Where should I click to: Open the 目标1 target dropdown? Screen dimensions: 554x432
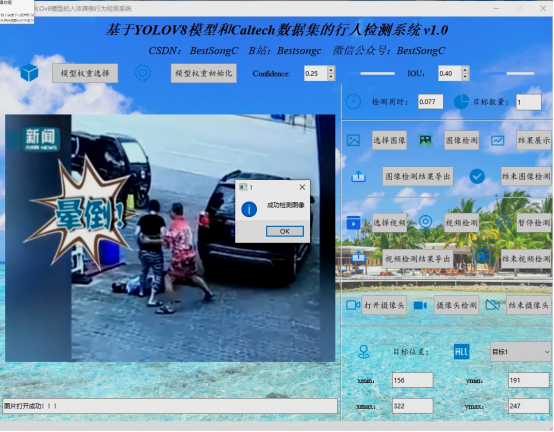(x=520, y=352)
